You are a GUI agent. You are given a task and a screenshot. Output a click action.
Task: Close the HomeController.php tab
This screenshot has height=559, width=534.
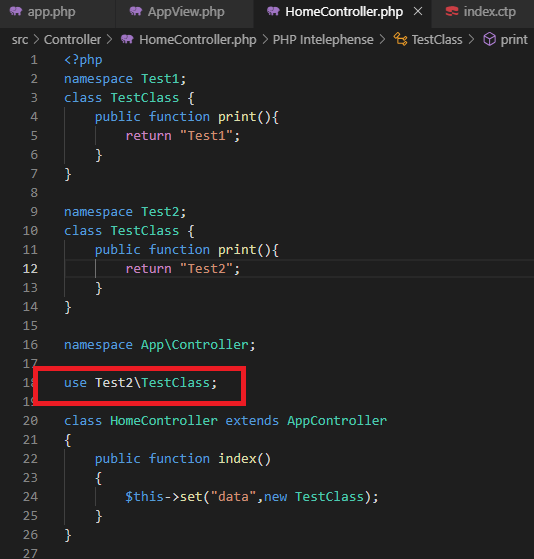tap(418, 12)
